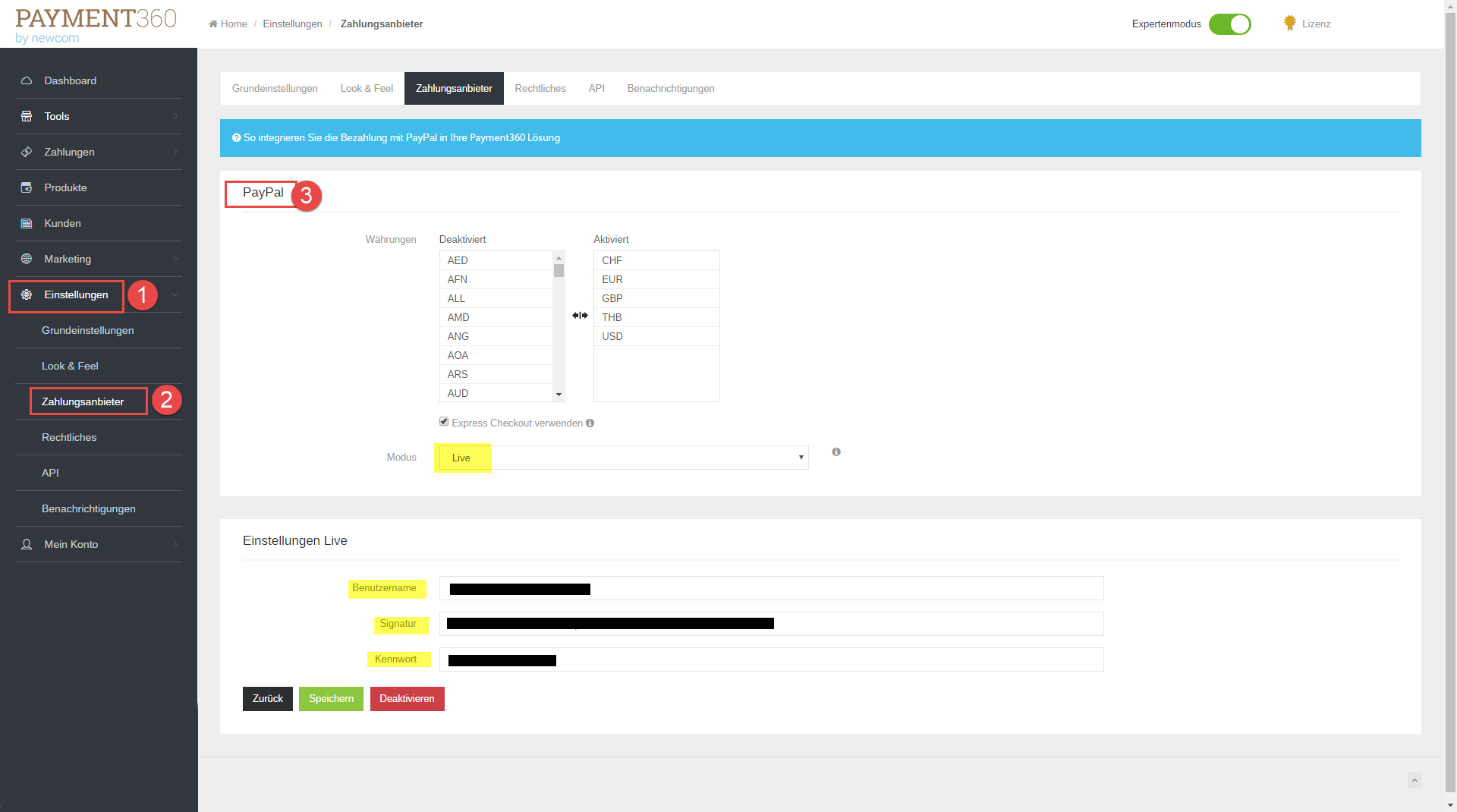The height and width of the screenshot is (812, 1457).
Task: Click the info icon beside Modus dropdown
Action: click(836, 452)
